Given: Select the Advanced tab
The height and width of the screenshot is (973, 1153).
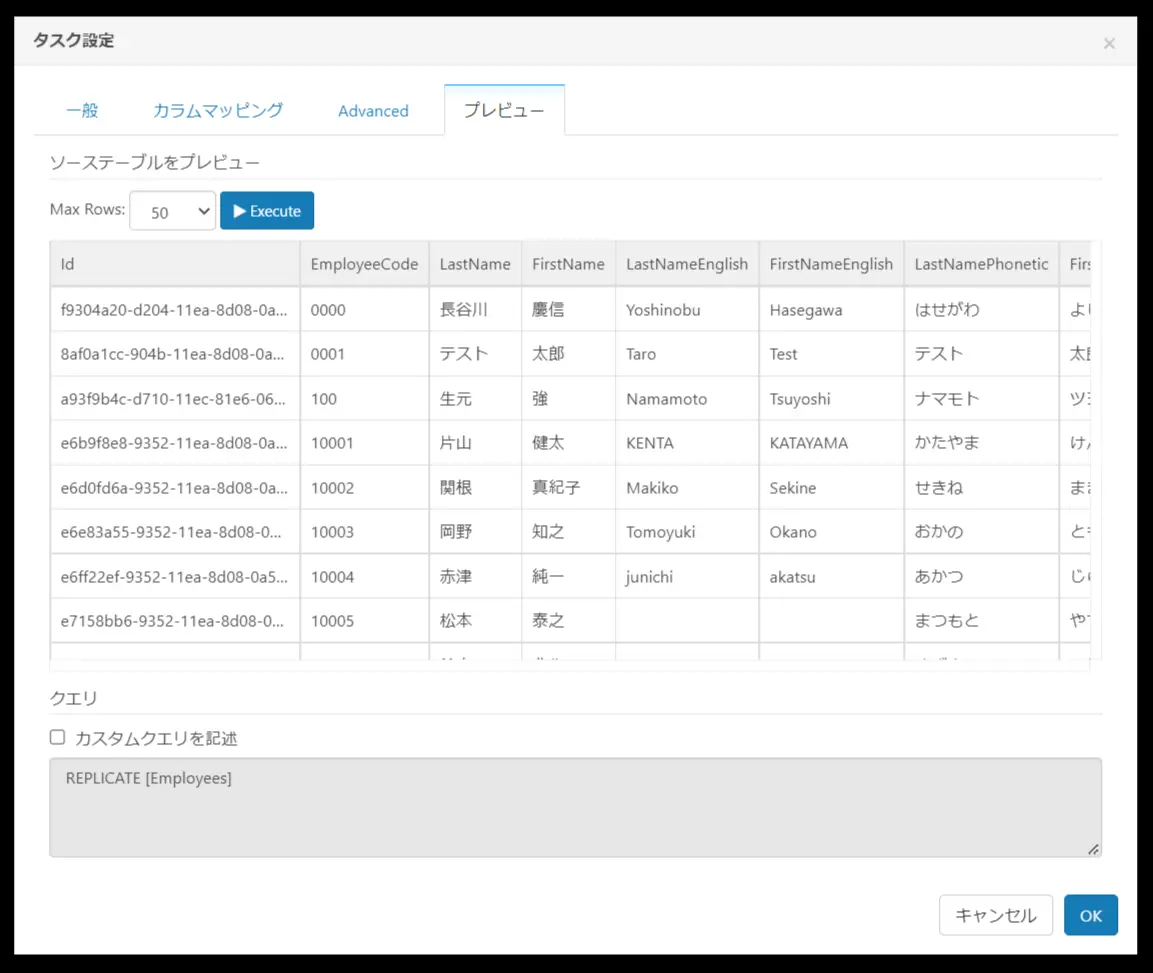Looking at the screenshot, I should pos(374,110).
